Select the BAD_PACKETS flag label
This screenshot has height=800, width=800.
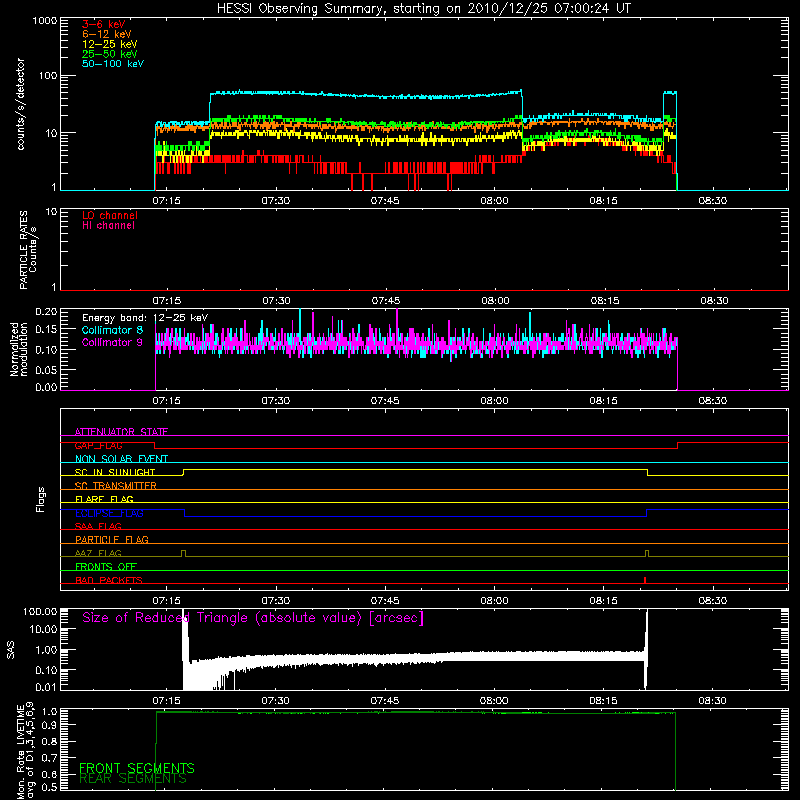[109, 580]
